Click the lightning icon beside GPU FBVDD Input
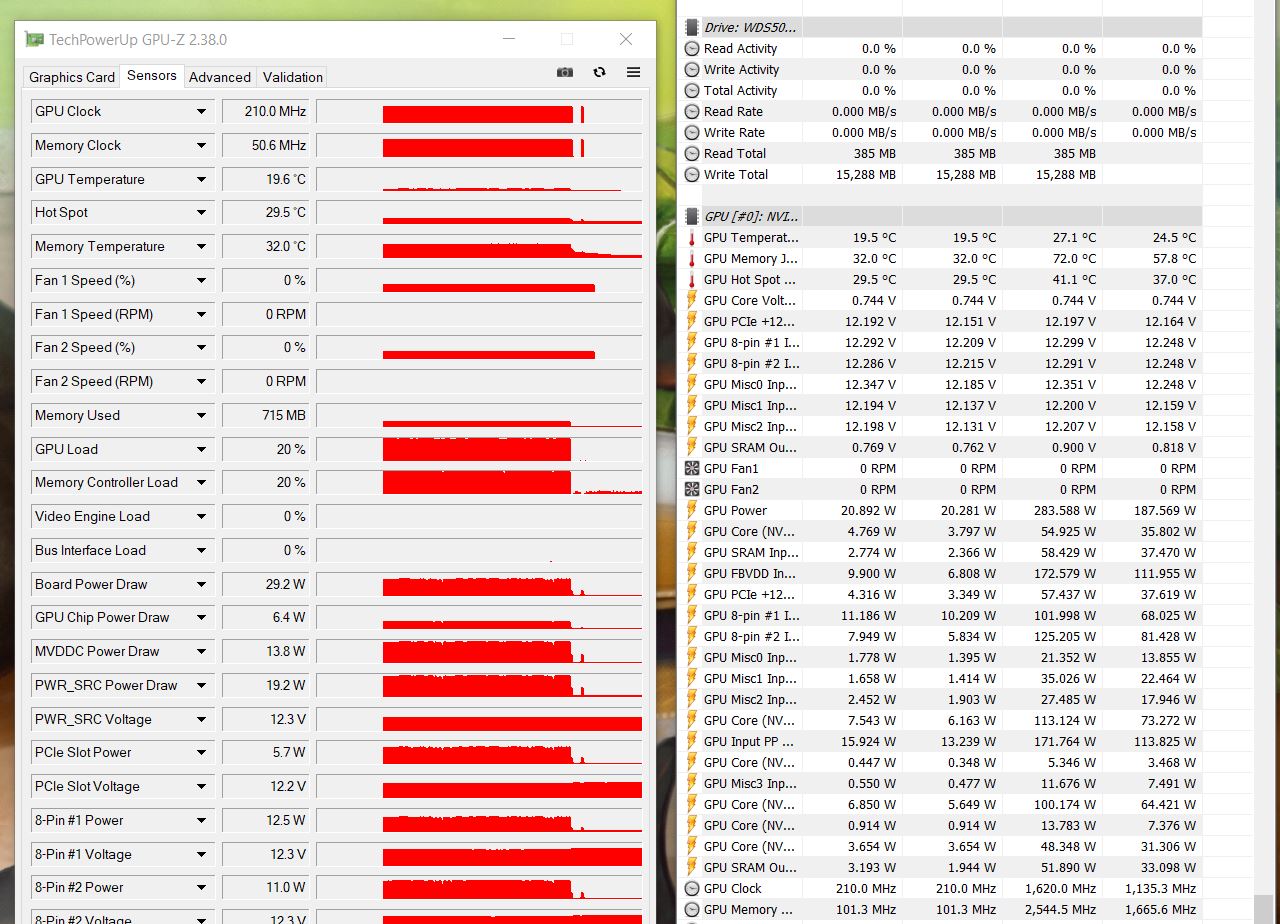This screenshot has height=924, width=1280. point(692,573)
